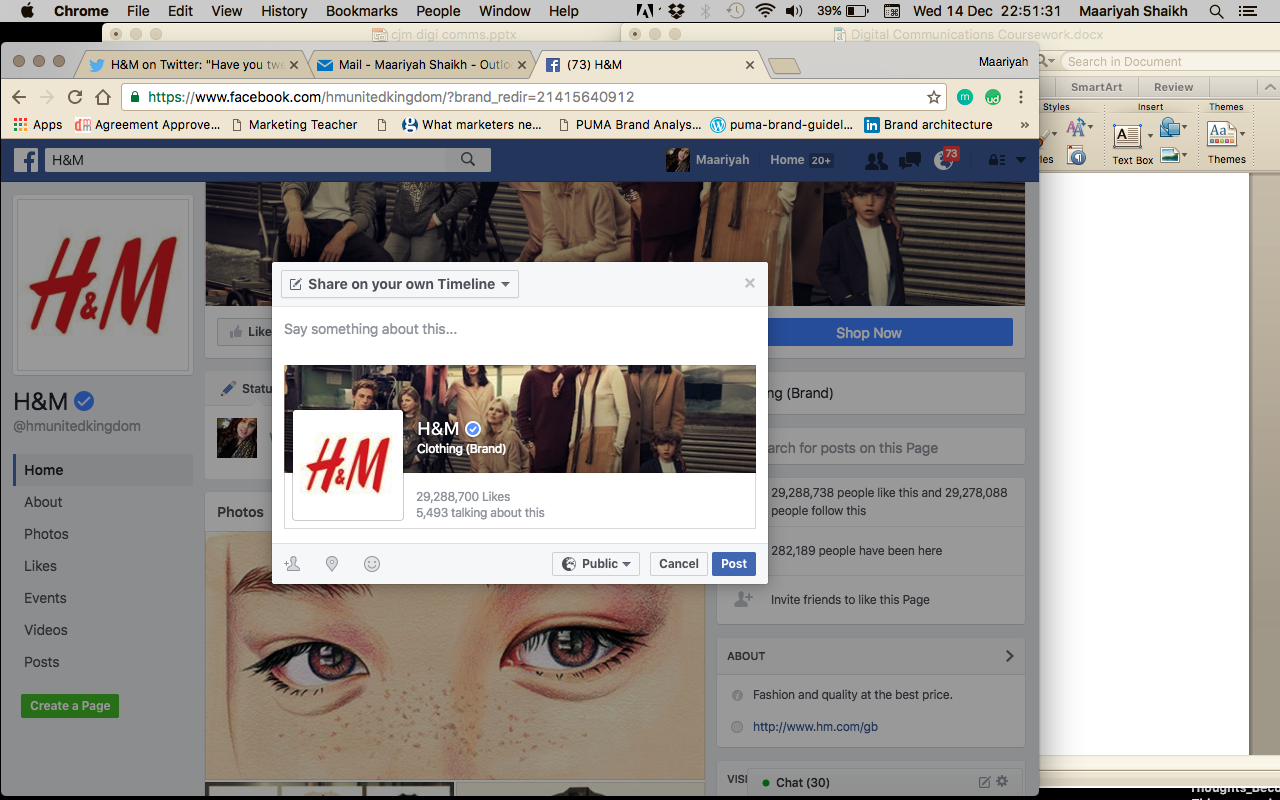
Task: Click the WordArt icon in Word ribbon
Action: [1075, 127]
